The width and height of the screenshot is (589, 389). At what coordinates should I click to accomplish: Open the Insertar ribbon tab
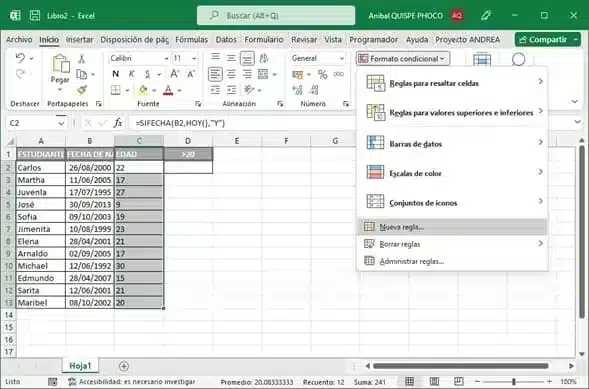click(79, 39)
